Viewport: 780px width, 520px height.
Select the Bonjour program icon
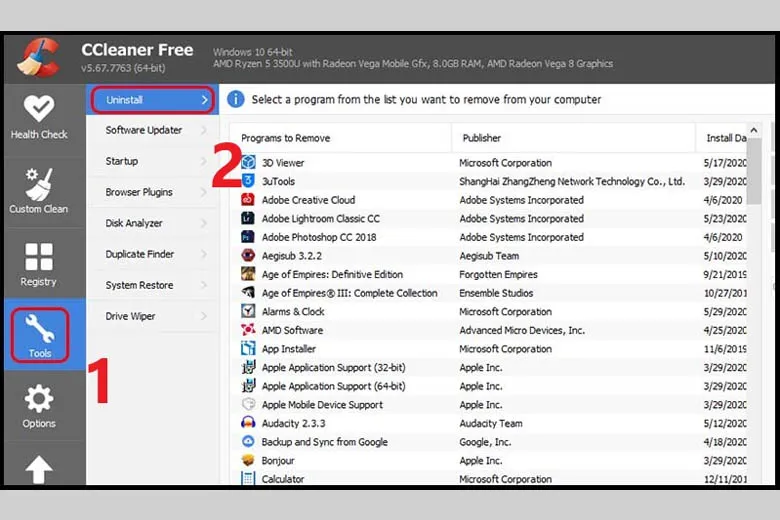tap(248, 460)
